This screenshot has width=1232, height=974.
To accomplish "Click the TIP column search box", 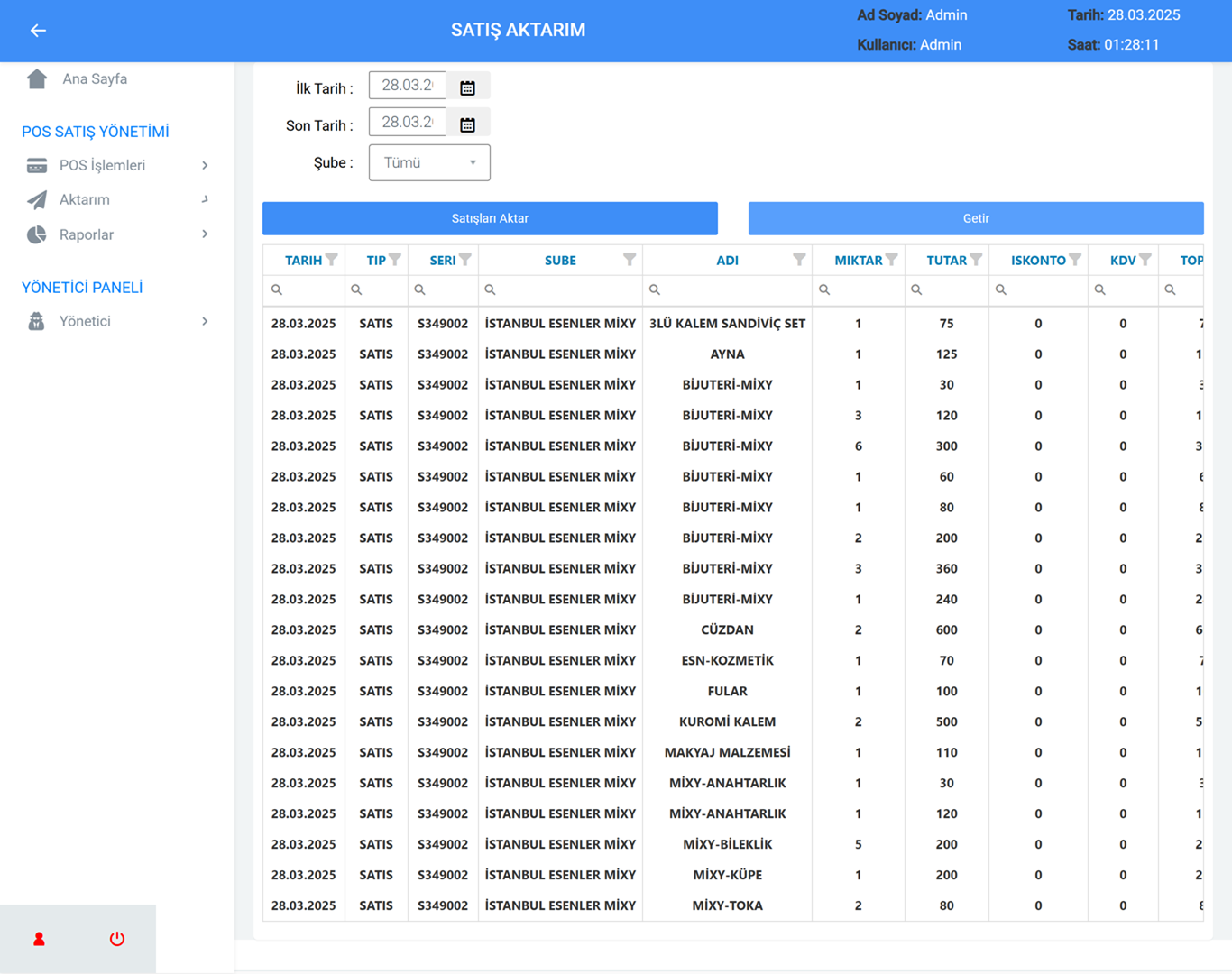I will [376, 290].
